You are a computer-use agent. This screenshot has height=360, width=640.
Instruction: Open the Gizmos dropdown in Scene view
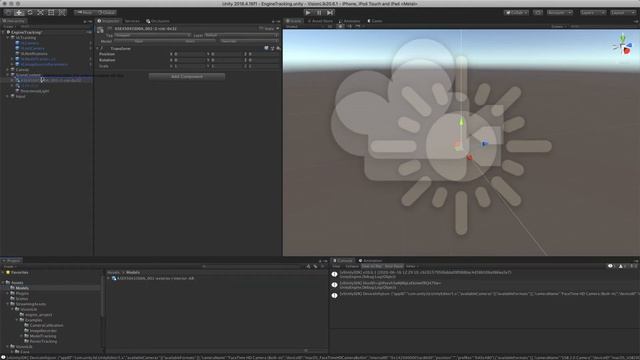coord(559,26)
